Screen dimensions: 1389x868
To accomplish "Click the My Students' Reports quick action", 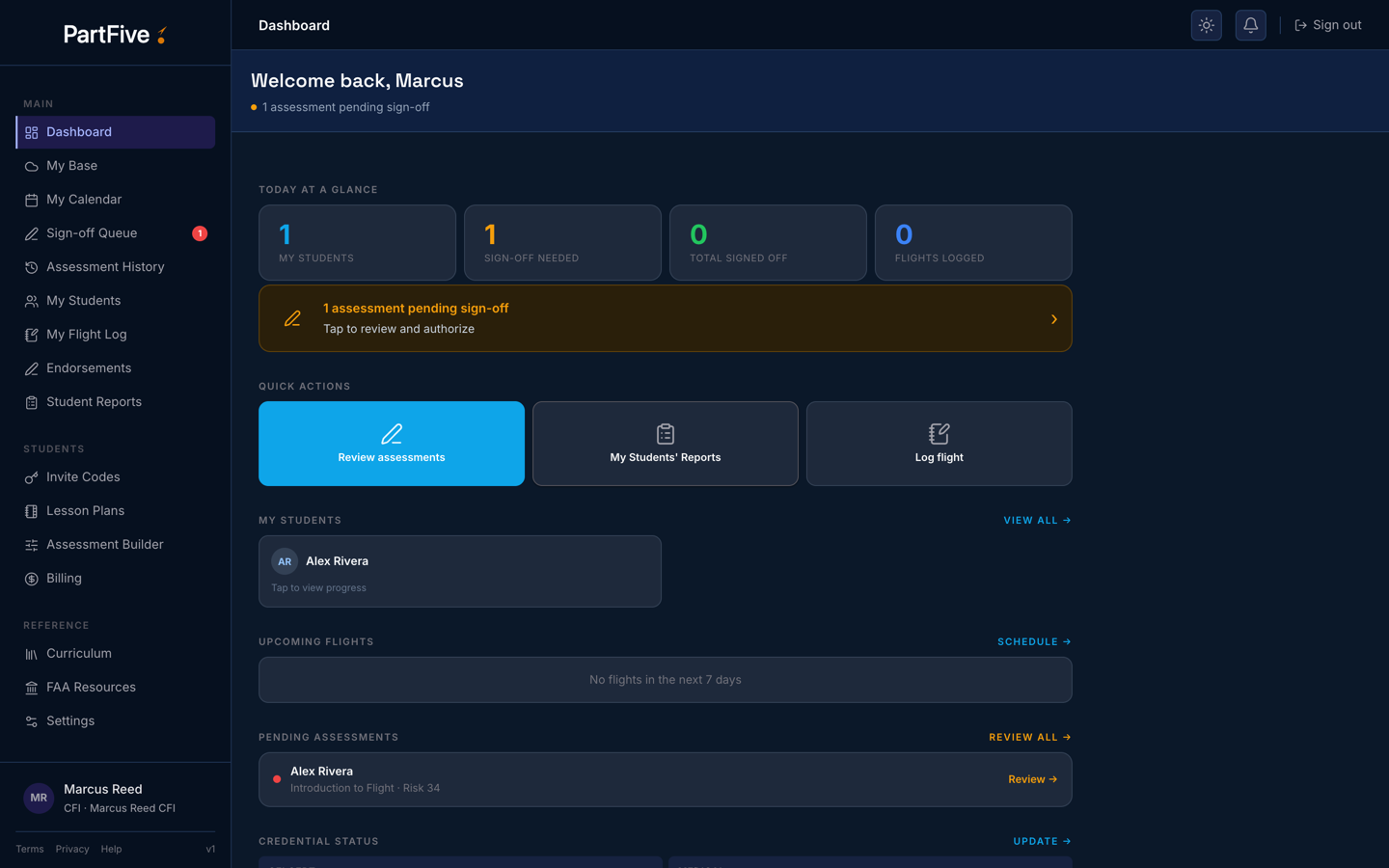I will click(x=666, y=444).
